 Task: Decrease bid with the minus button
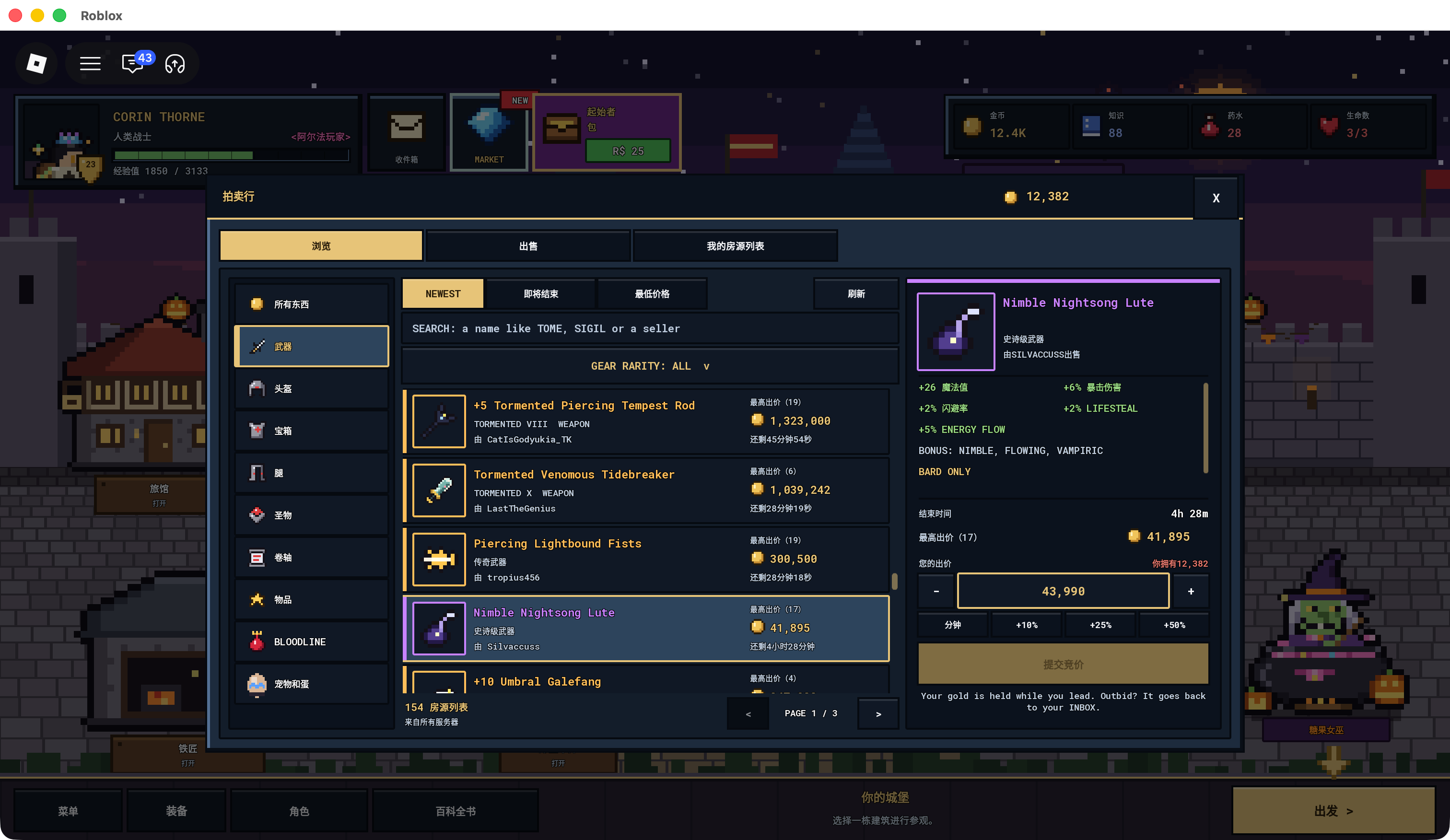tap(936, 591)
